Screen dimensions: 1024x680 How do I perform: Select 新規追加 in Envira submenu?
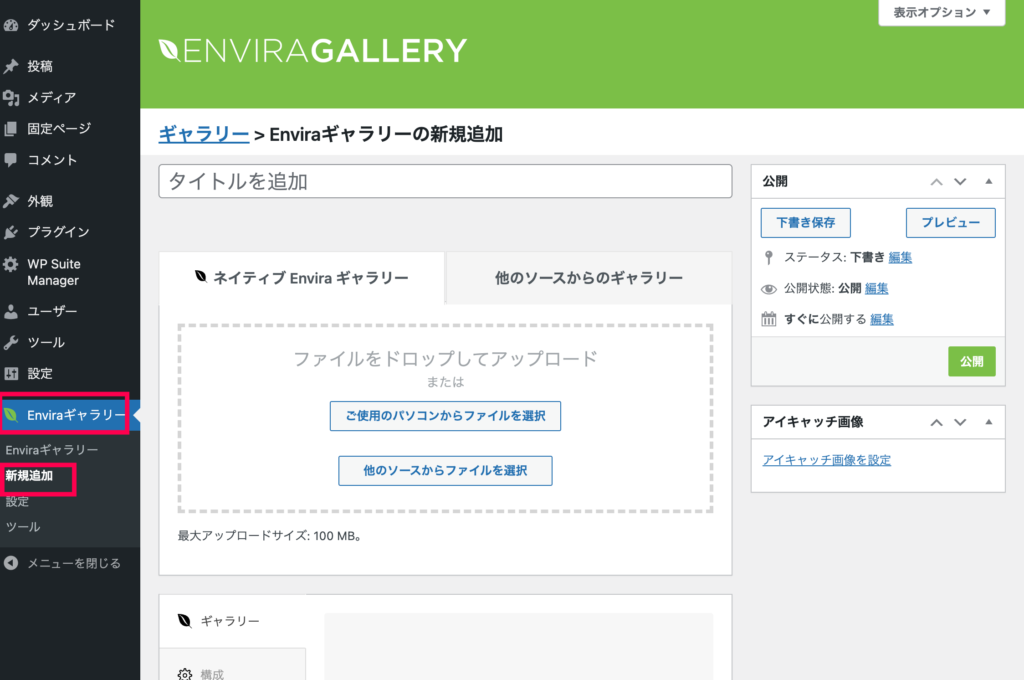[x=29, y=476]
